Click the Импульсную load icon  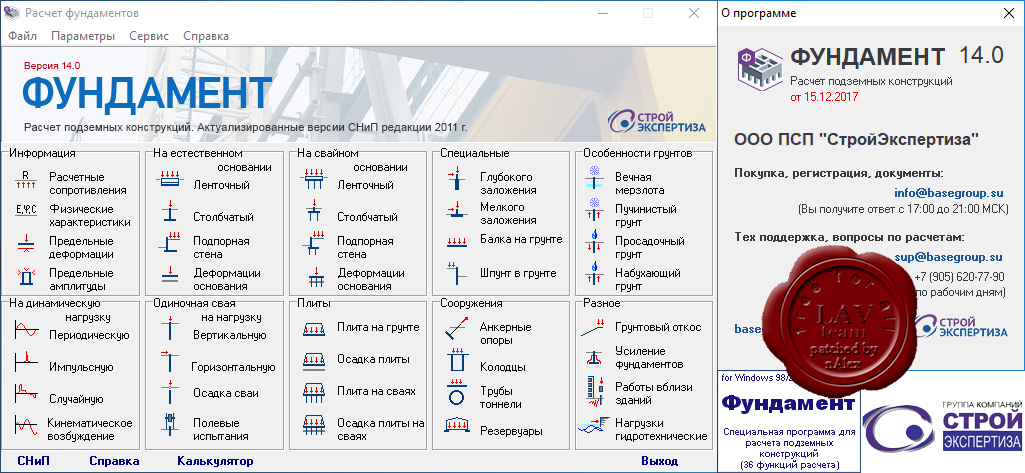pyautogui.click(x=26, y=361)
